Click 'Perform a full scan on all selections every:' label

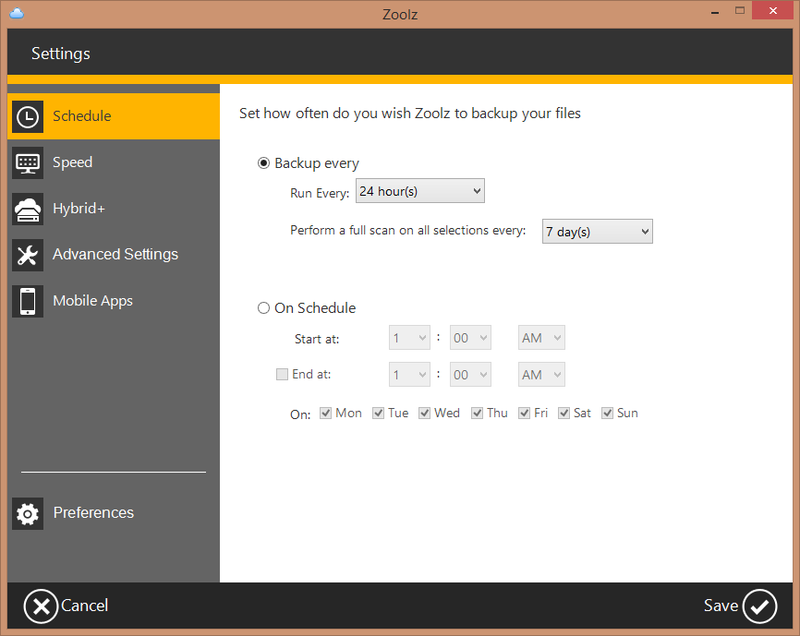click(408, 231)
